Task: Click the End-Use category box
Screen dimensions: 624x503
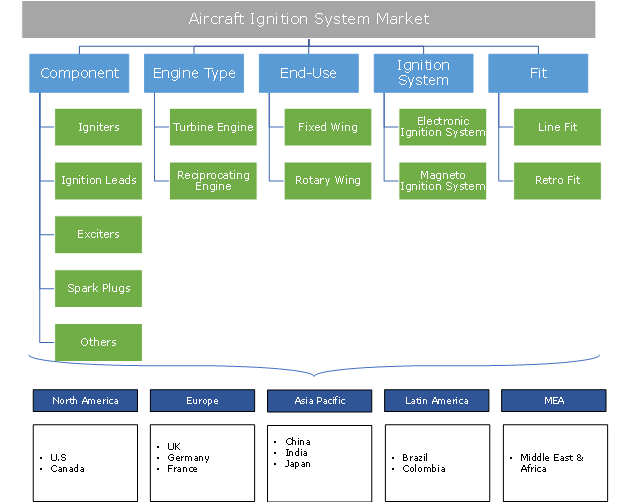Action: [308, 73]
